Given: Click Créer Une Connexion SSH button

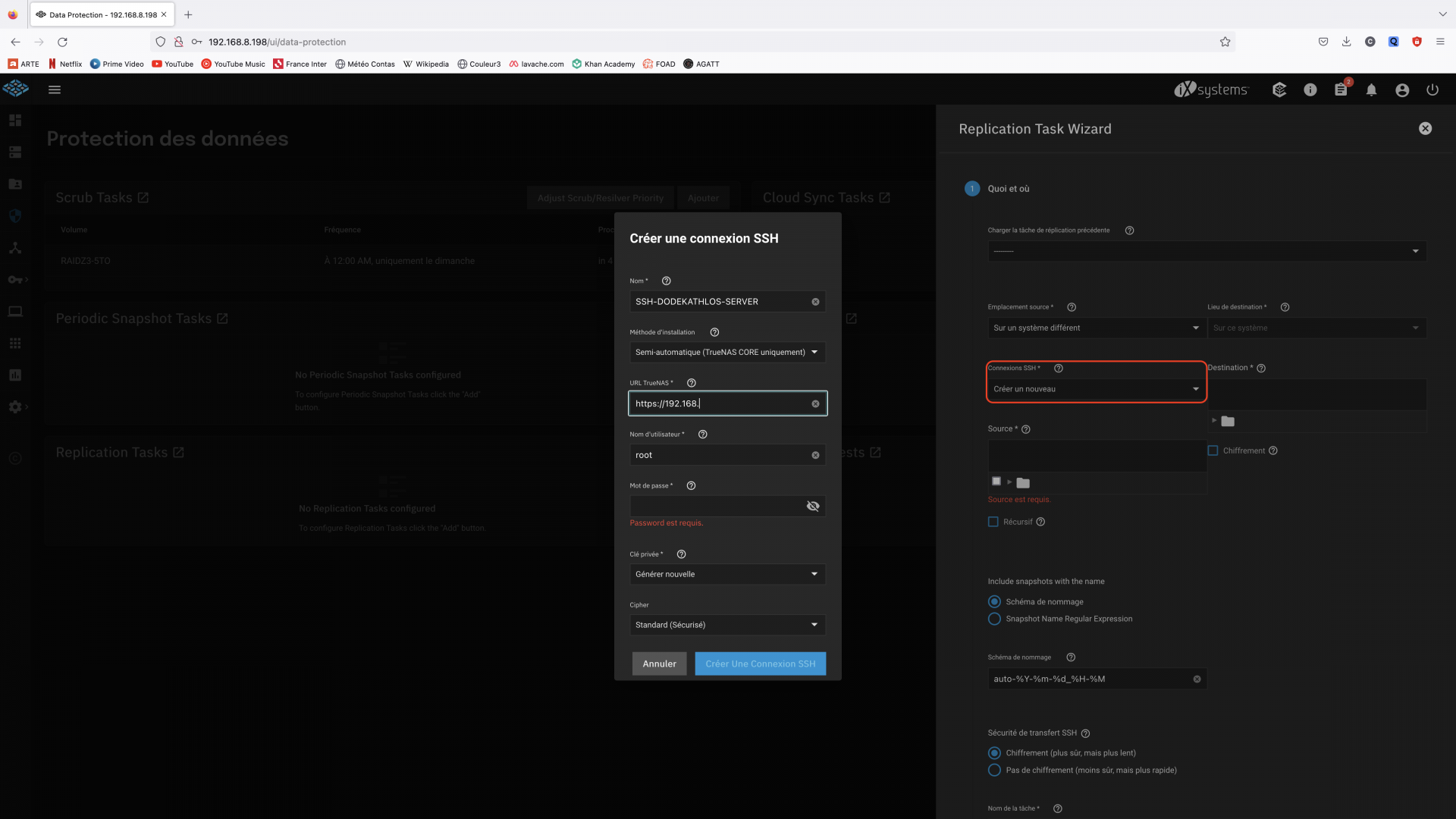Looking at the screenshot, I should (x=760, y=664).
